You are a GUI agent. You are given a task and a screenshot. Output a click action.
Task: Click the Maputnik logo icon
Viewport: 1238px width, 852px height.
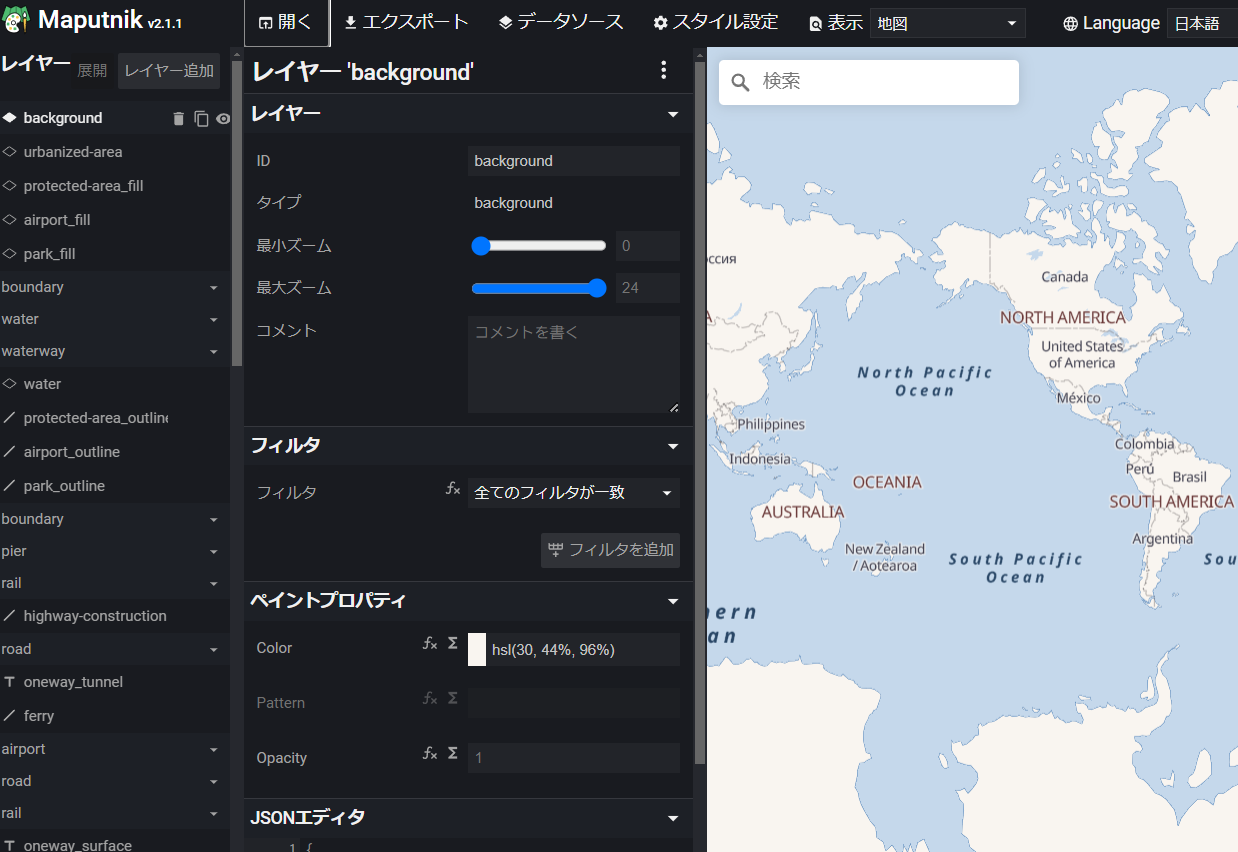coord(16,21)
